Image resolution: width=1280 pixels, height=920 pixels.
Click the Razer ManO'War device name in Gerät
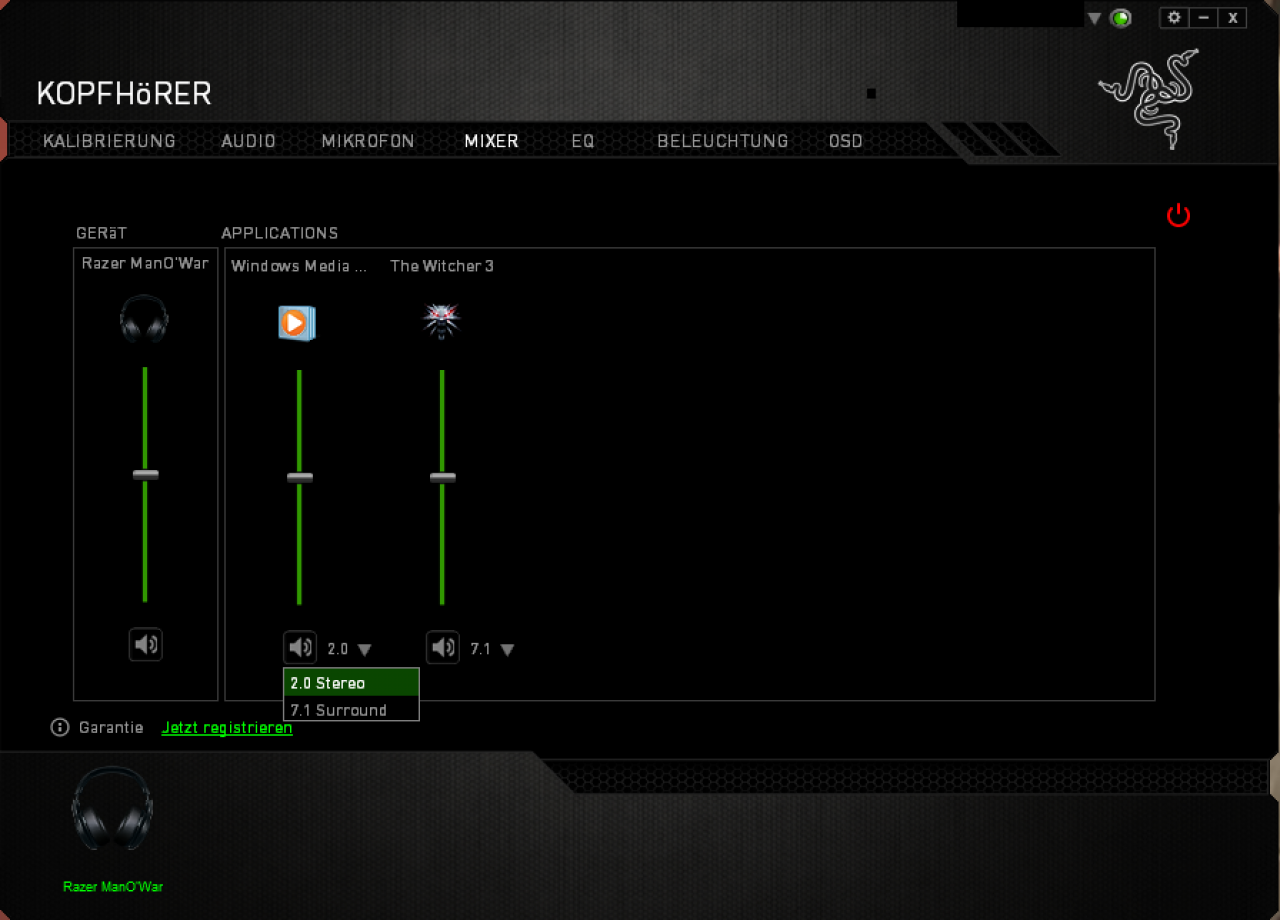146,263
